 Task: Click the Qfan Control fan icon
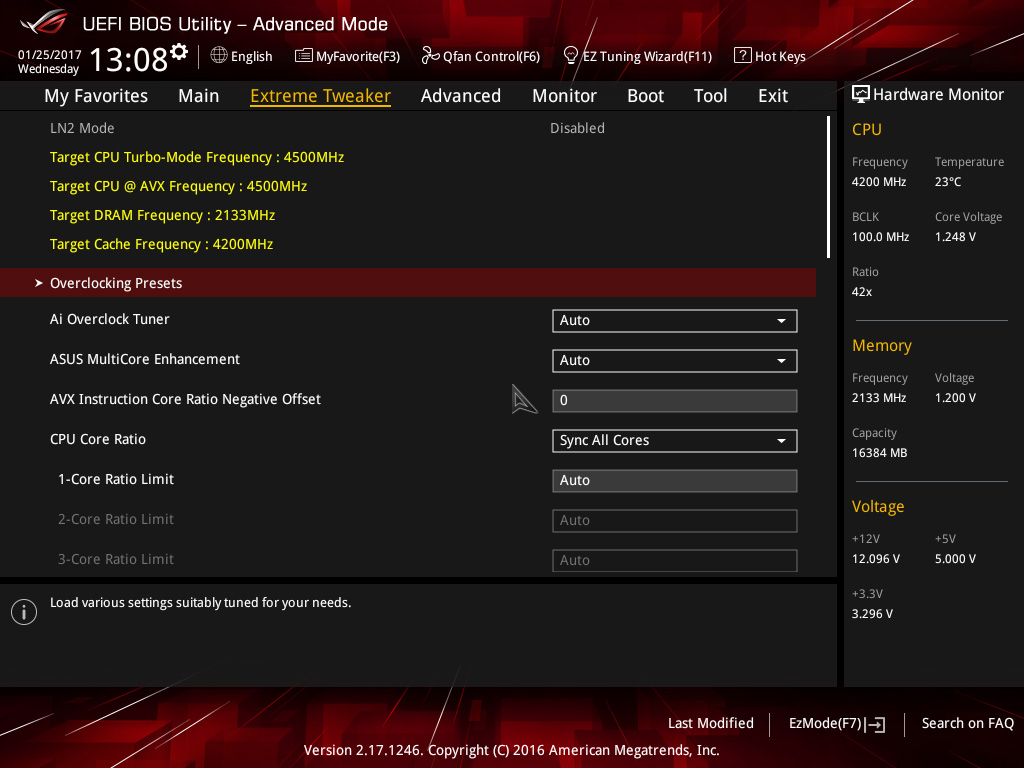tap(430, 56)
